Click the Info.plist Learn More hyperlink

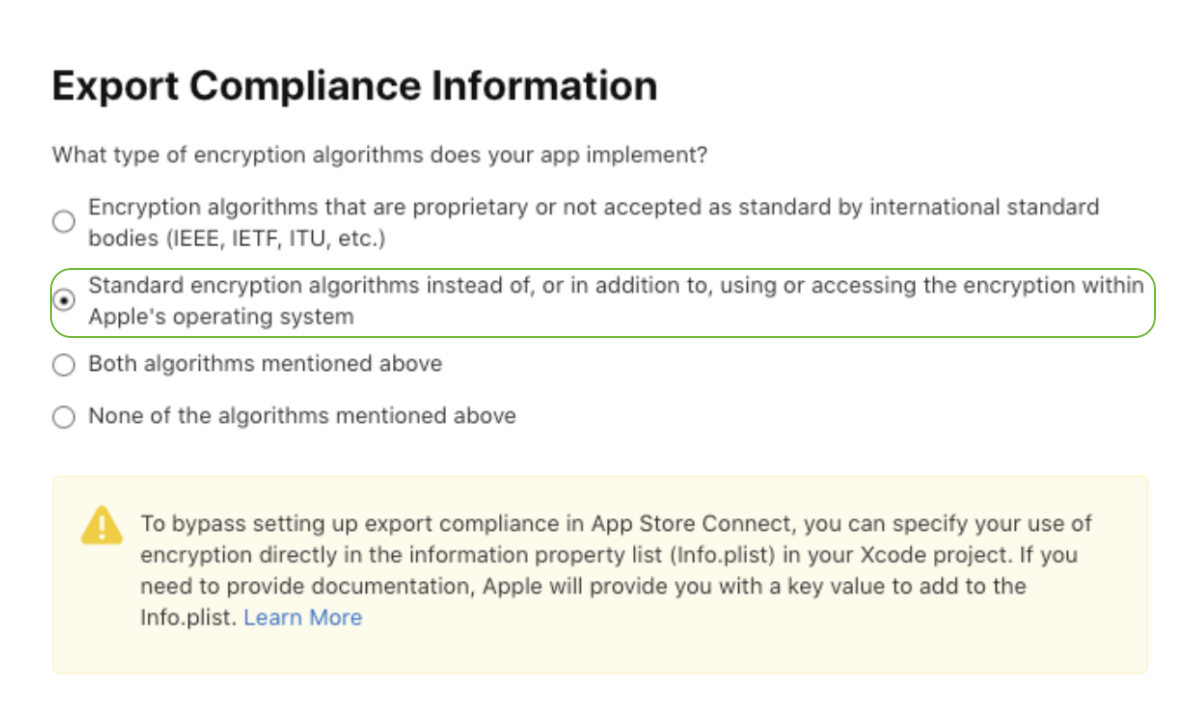click(302, 617)
